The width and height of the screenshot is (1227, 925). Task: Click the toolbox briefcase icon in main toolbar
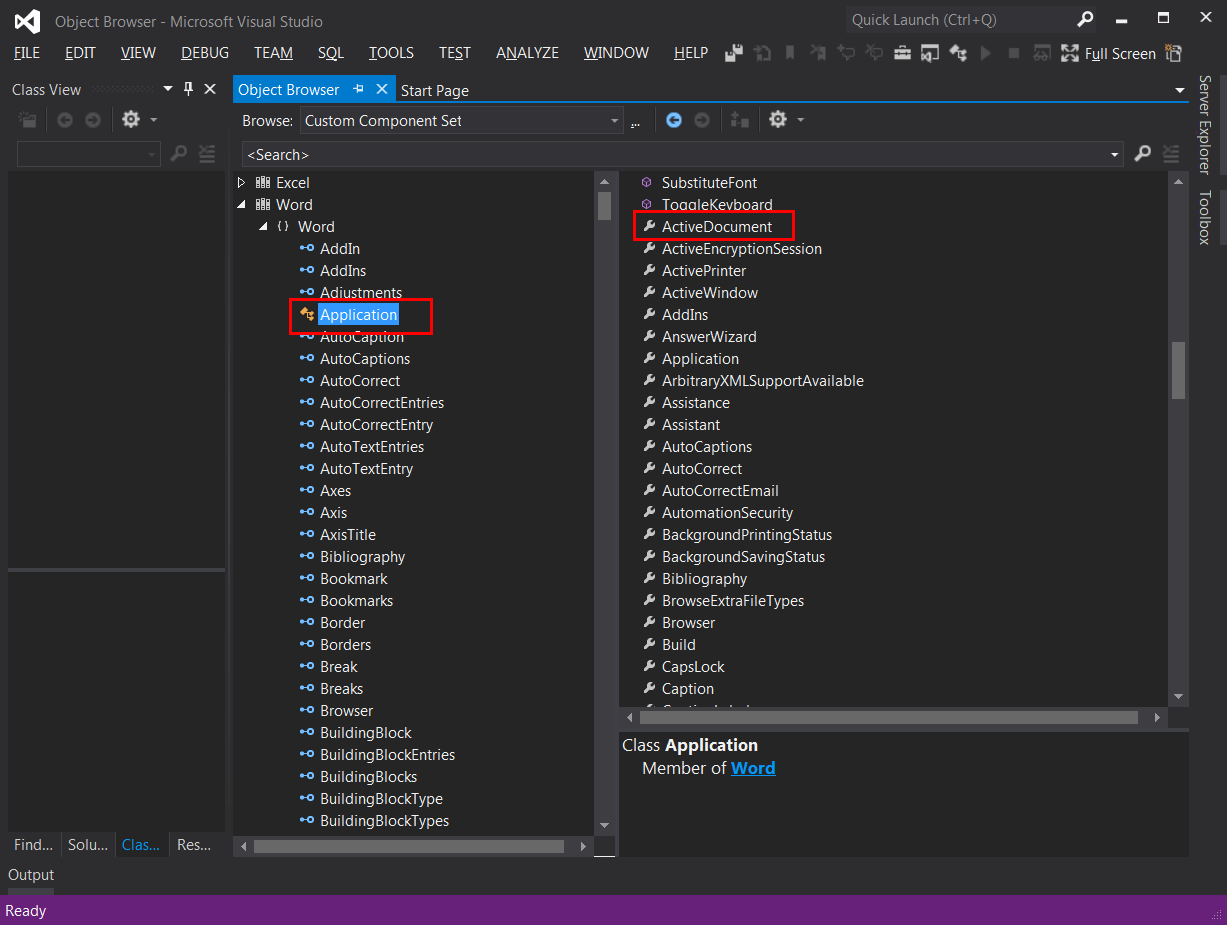pyautogui.click(x=902, y=53)
